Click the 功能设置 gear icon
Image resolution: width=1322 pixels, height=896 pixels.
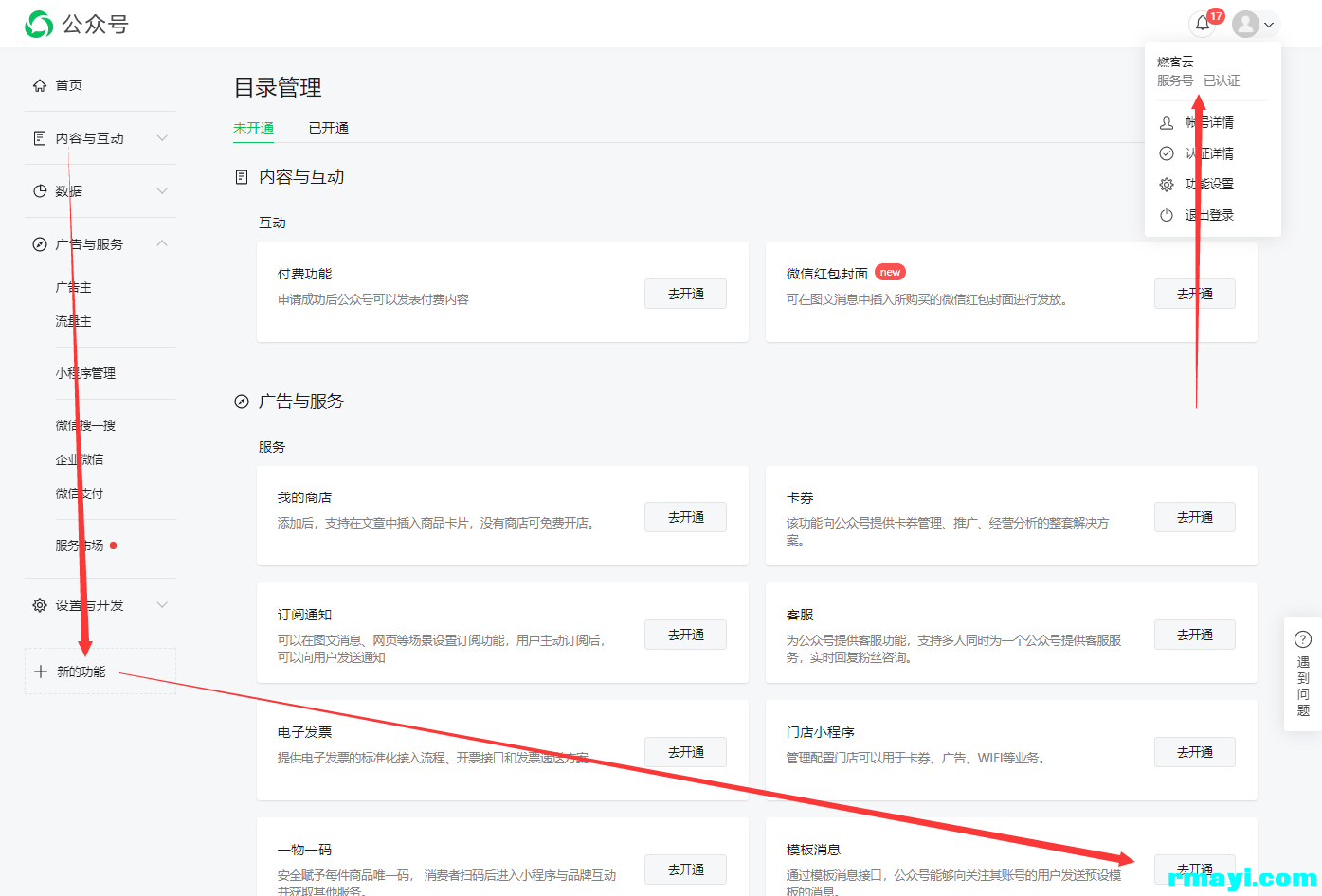click(1167, 185)
